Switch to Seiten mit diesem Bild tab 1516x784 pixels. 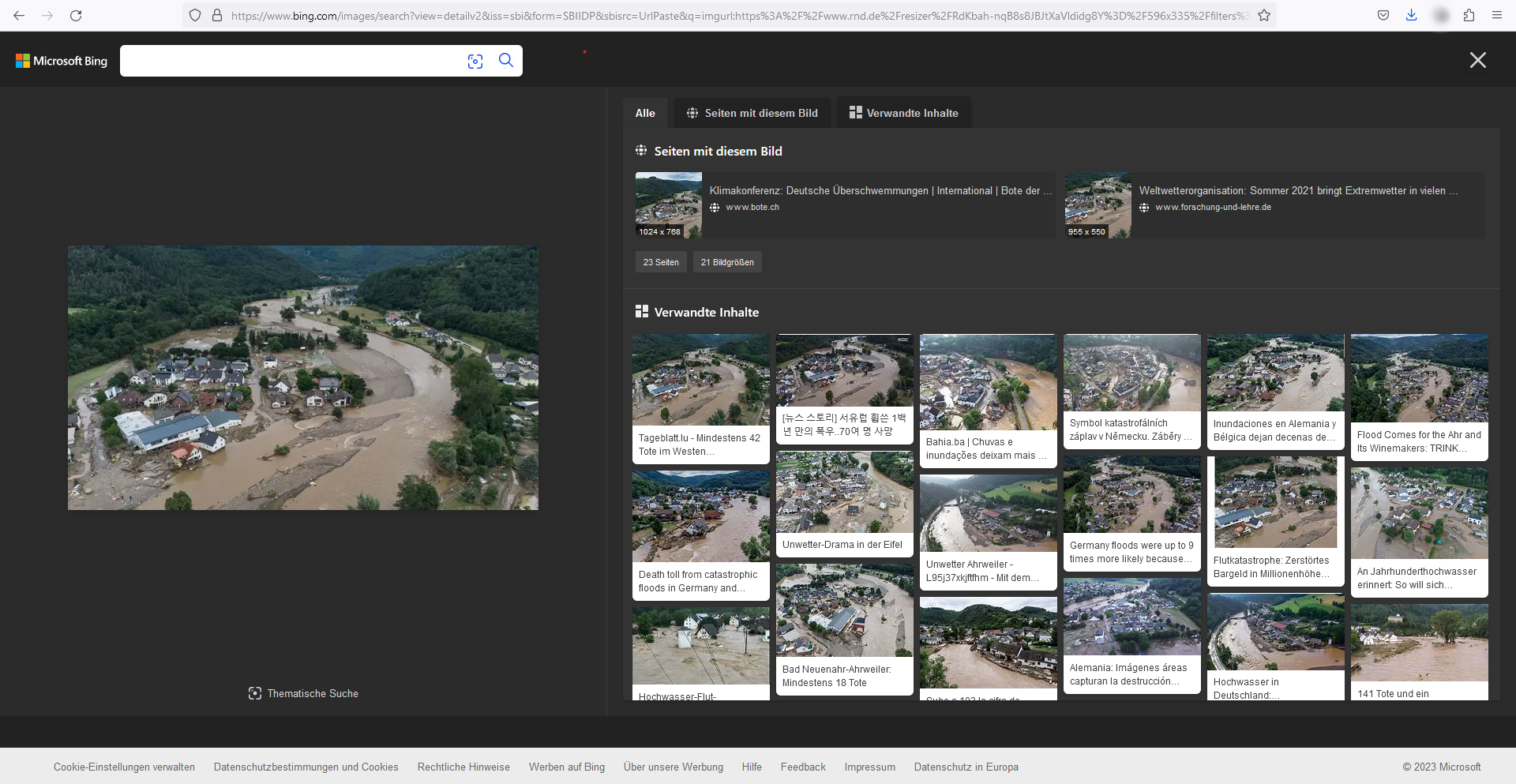752,113
